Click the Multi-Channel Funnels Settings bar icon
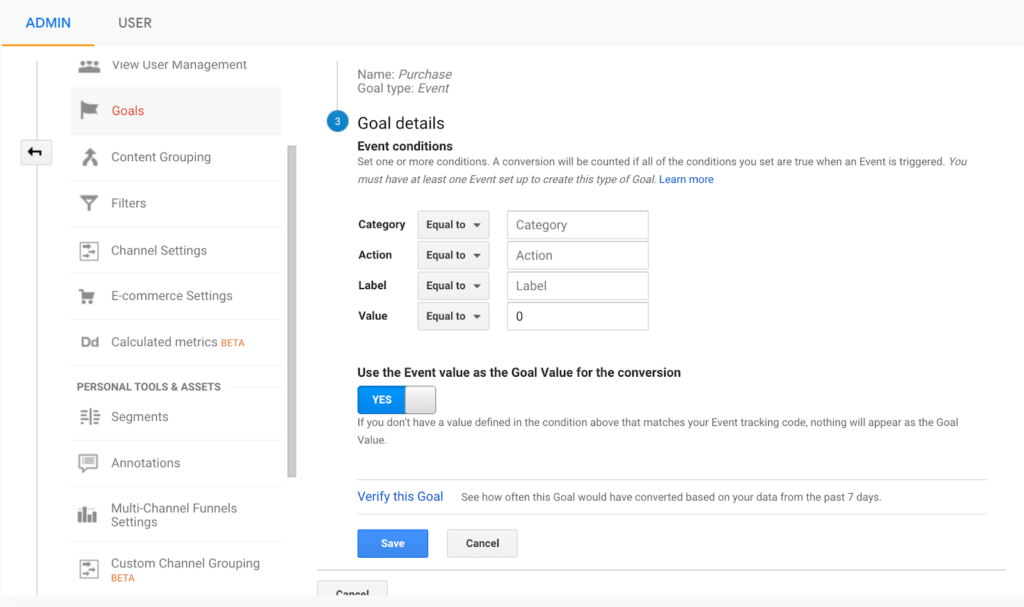 [90, 514]
